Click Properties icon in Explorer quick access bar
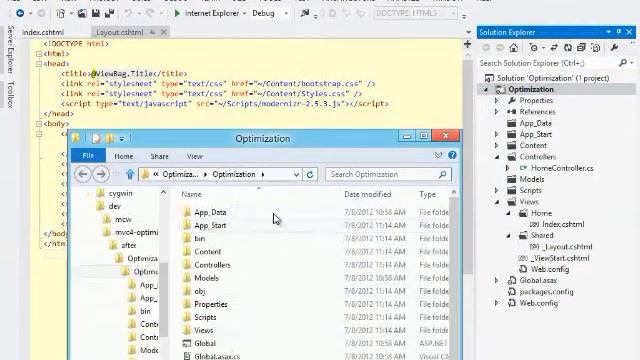This screenshot has height=360, width=640. [96, 138]
